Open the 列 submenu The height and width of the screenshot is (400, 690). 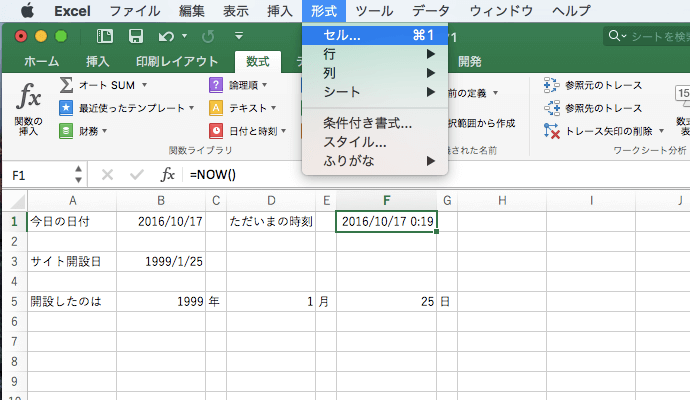(x=375, y=73)
